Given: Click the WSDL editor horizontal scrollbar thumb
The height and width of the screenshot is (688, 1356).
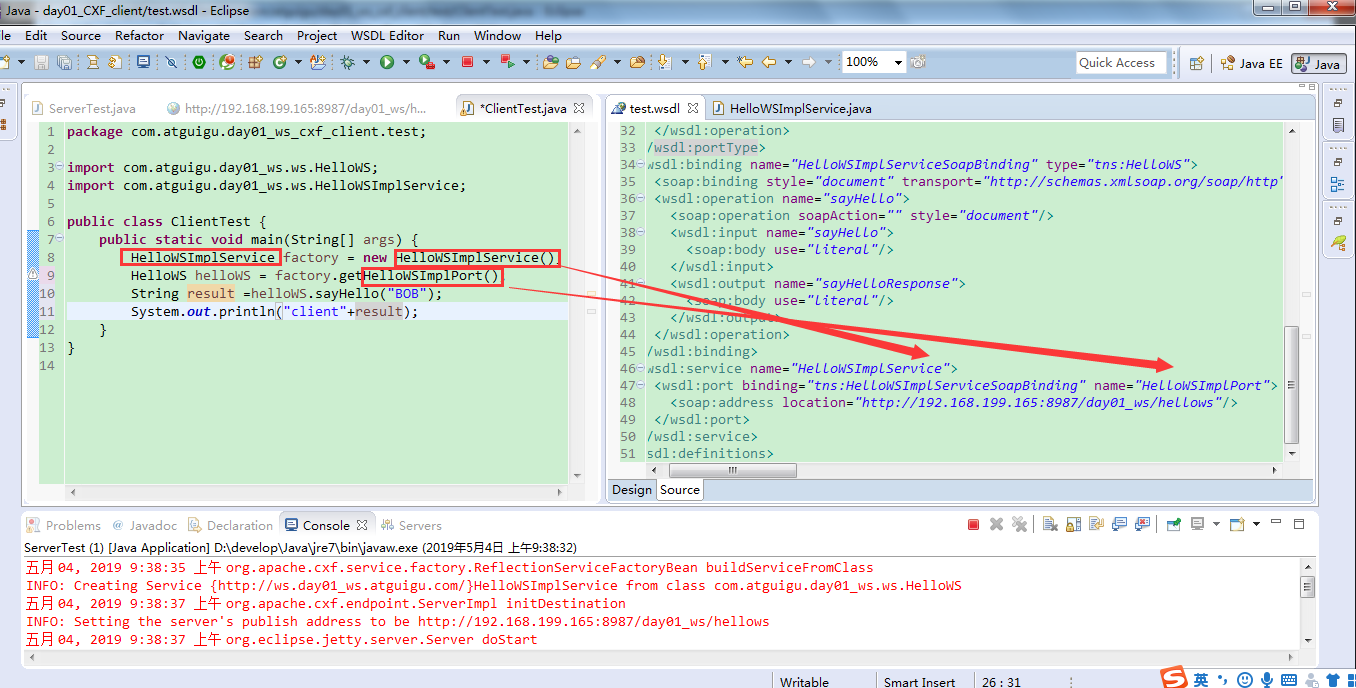Looking at the screenshot, I should 733,470.
